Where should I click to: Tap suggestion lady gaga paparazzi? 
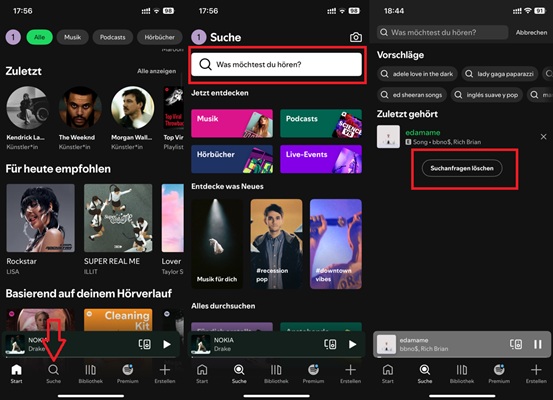tap(500, 74)
